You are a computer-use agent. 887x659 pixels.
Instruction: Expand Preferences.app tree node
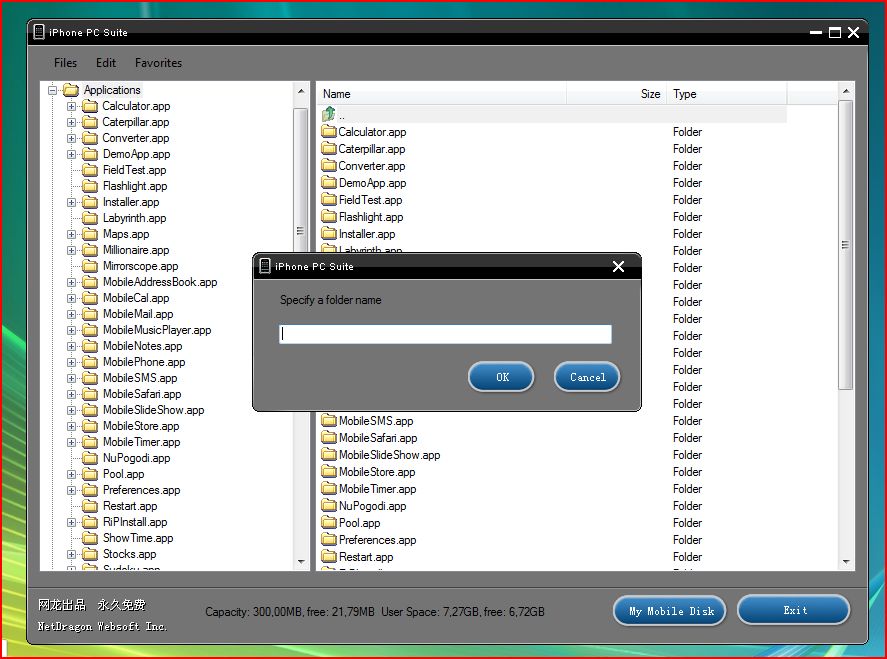point(71,490)
